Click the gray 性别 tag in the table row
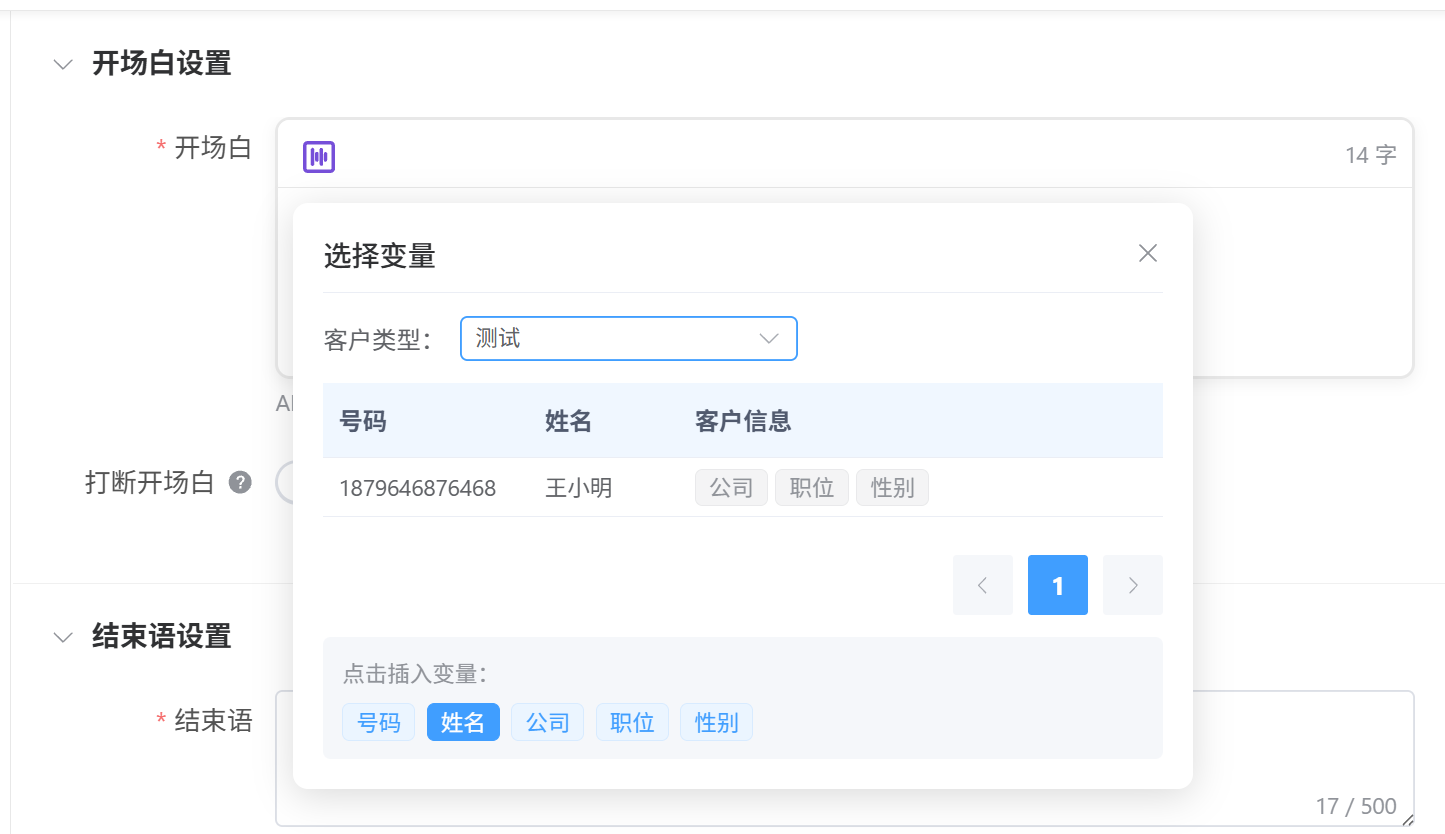 892,488
